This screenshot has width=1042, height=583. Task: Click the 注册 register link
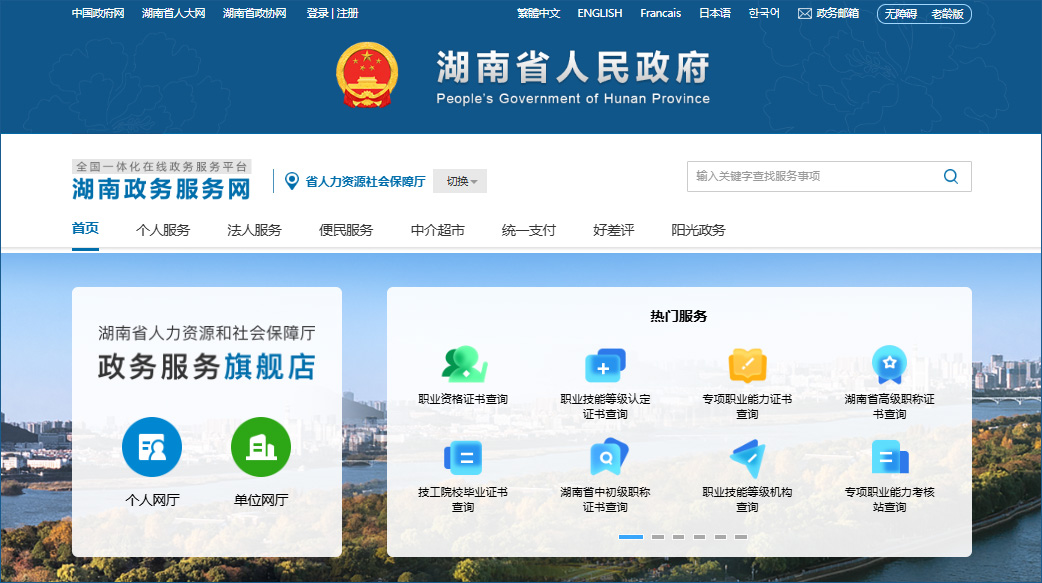pyautogui.click(x=347, y=13)
